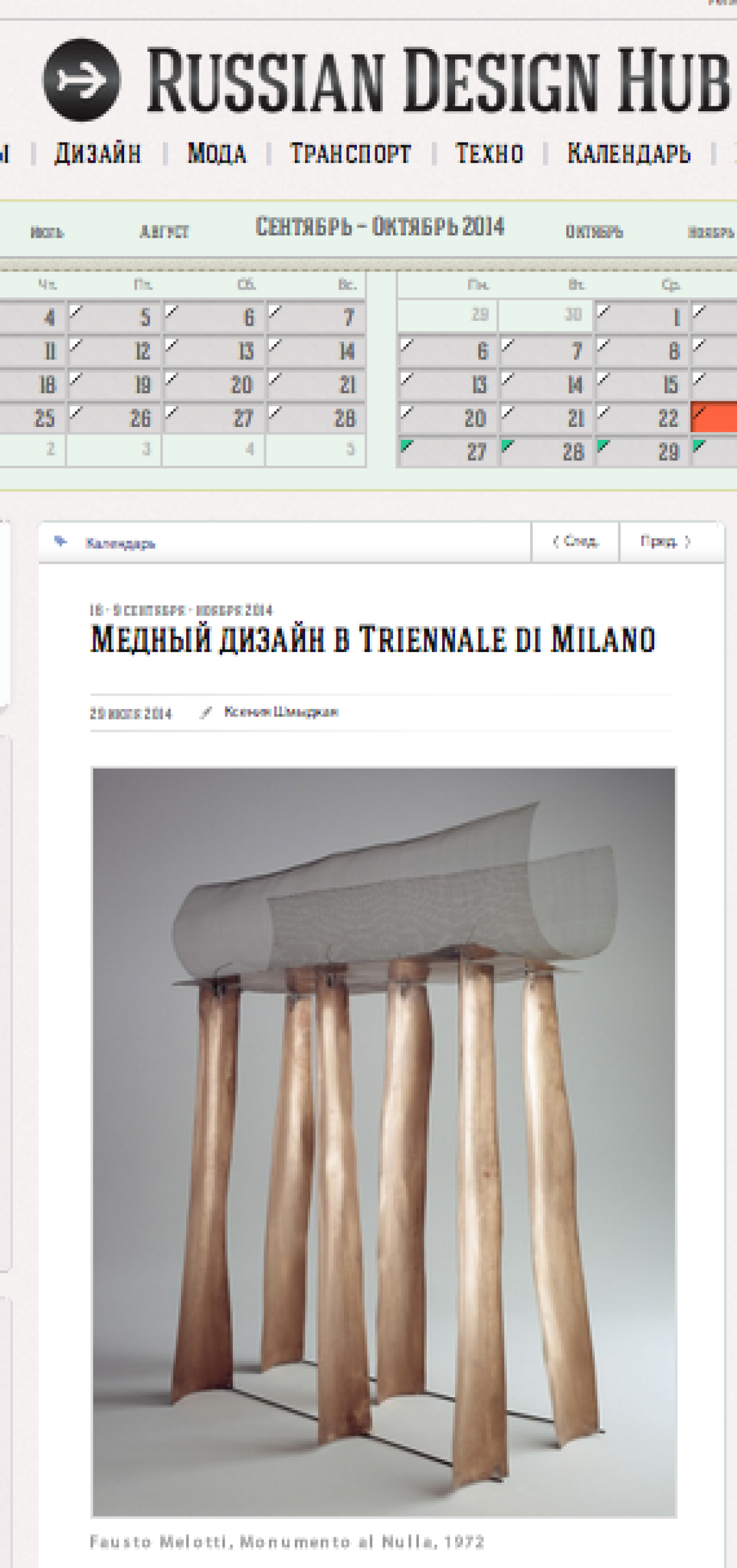This screenshot has height=1568, width=737.
Task: Pick Tuesday, October 7 in the calendar
Action: (546, 351)
